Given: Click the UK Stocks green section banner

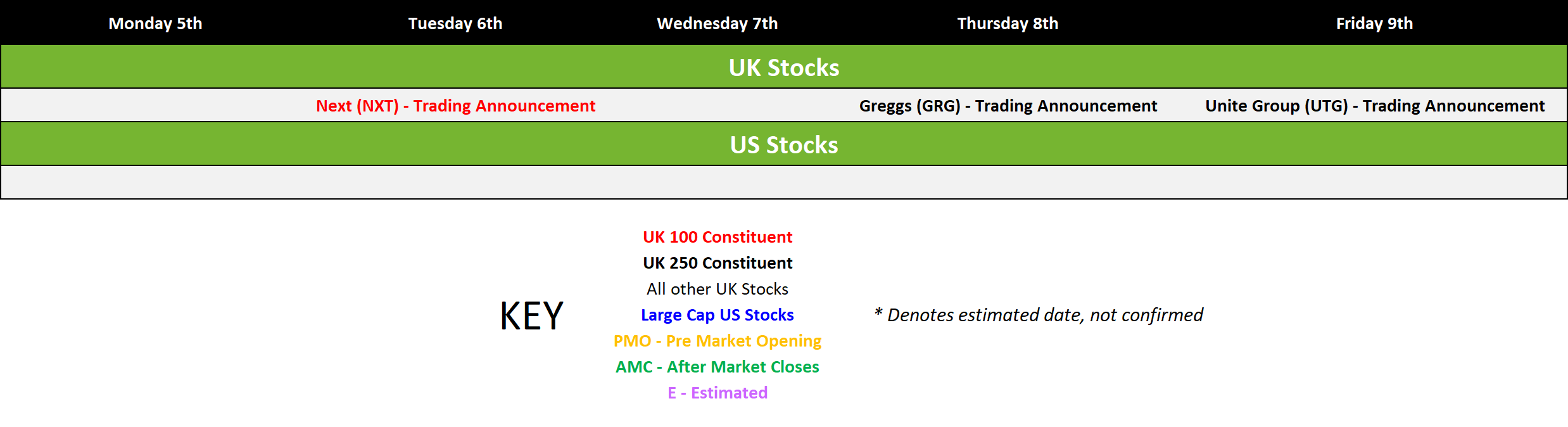Looking at the screenshot, I should click(784, 67).
